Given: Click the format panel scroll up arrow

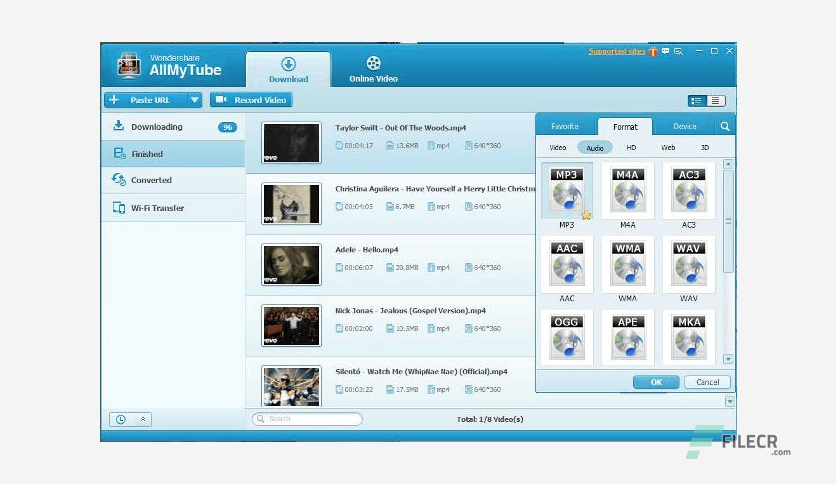Looking at the screenshot, I should point(728,164).
